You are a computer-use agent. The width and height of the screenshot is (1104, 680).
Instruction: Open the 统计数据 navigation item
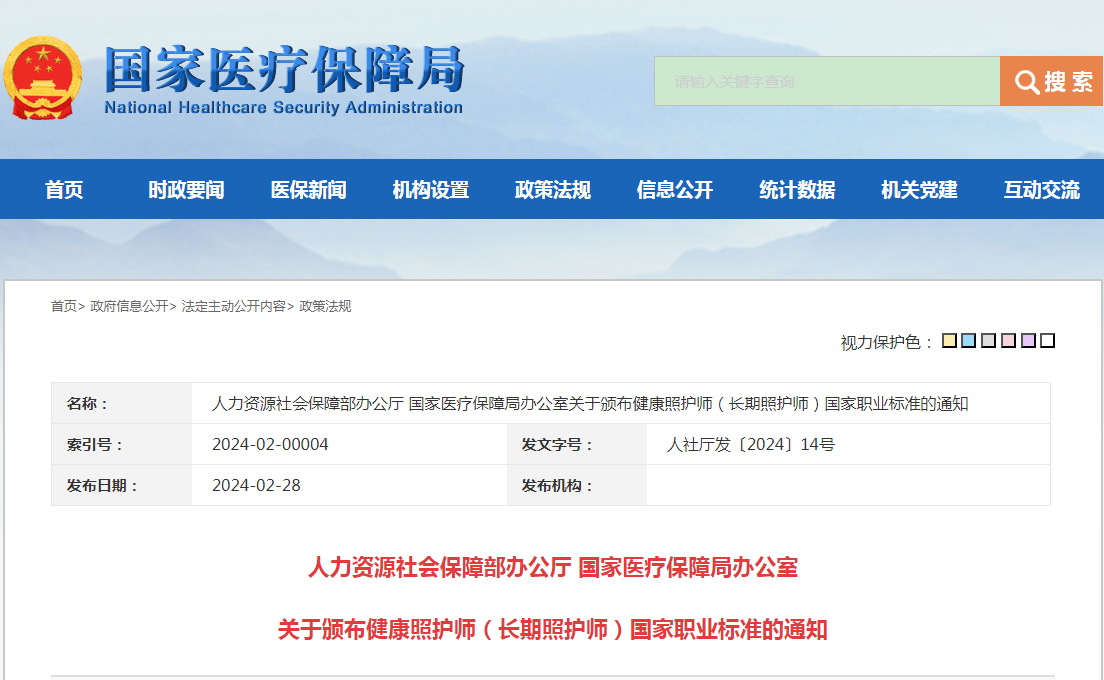pyautogui.click(x=797, y=189)
